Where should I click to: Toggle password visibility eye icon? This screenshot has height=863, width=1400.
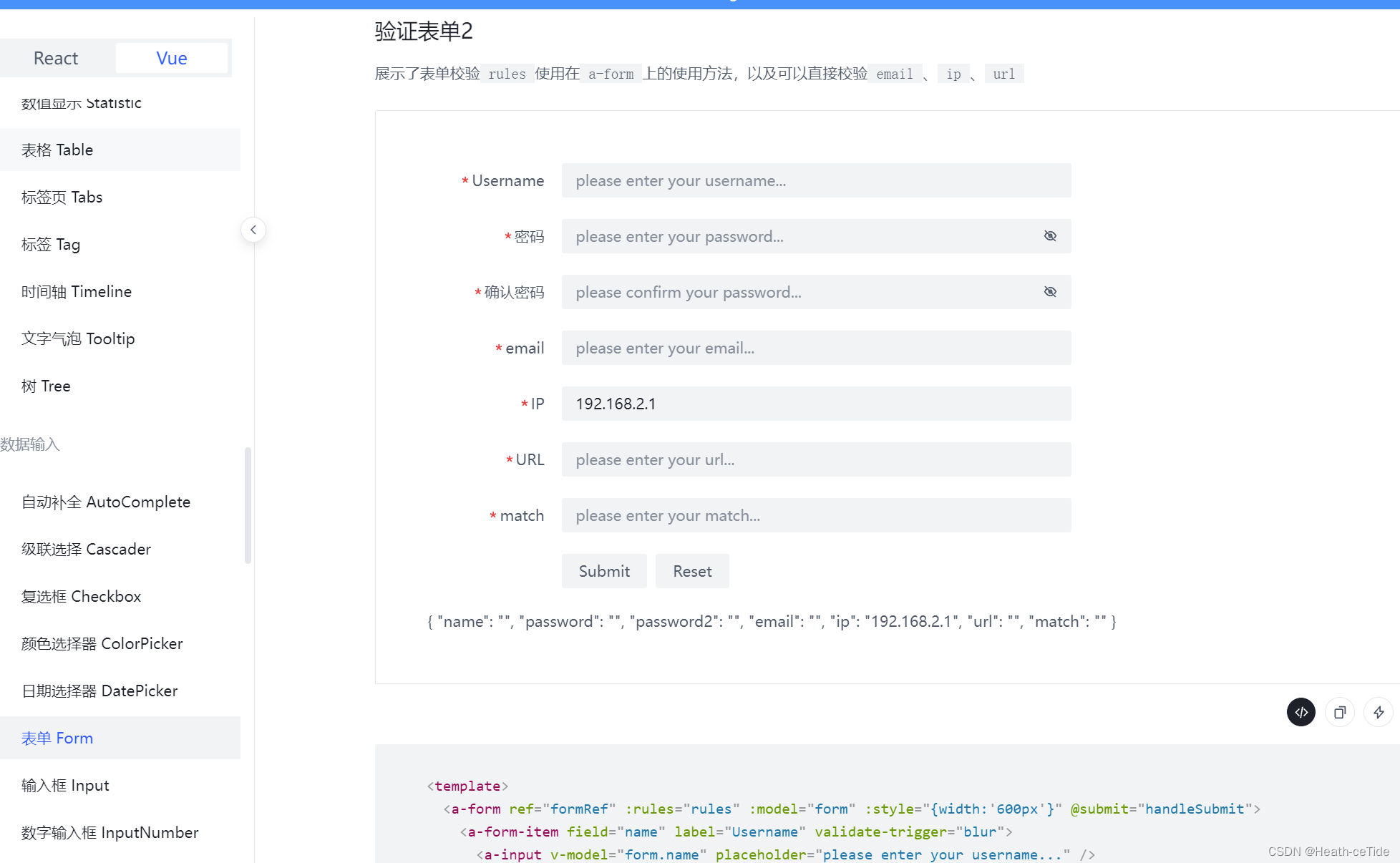1050,236
